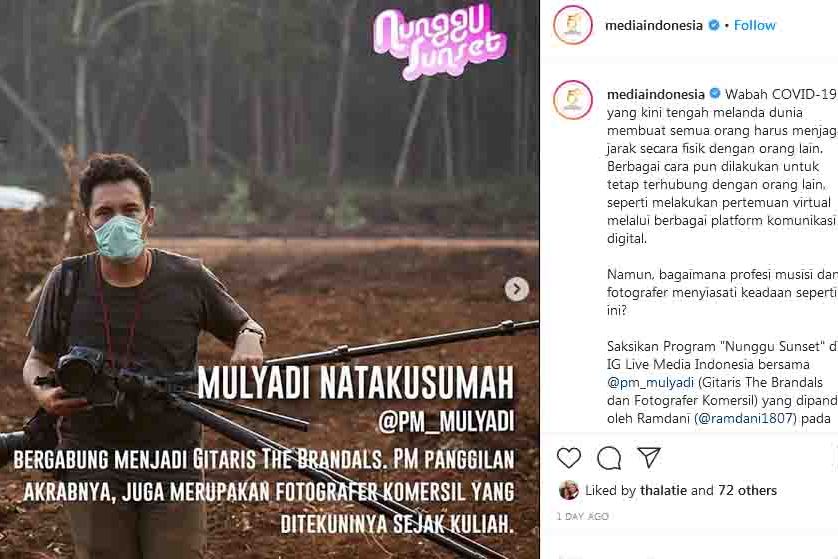Go to next photo with carousel arrow

[x=516, y=289]
